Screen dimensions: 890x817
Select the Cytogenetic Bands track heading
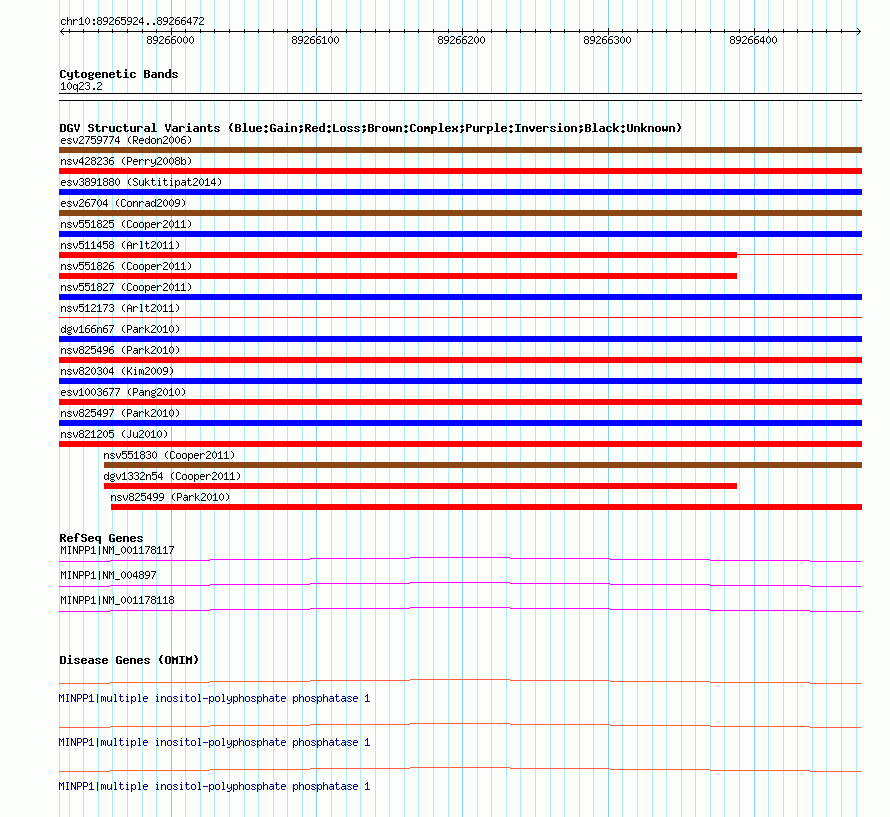[119, 74]
